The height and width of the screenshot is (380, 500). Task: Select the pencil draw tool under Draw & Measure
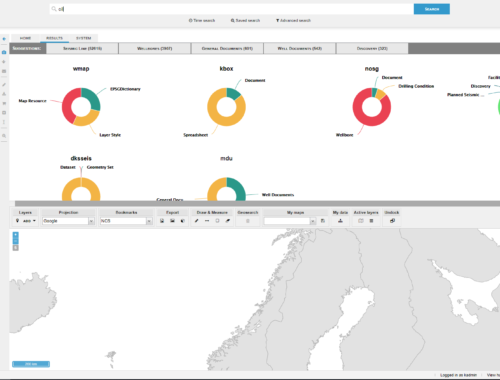[197, 221]
